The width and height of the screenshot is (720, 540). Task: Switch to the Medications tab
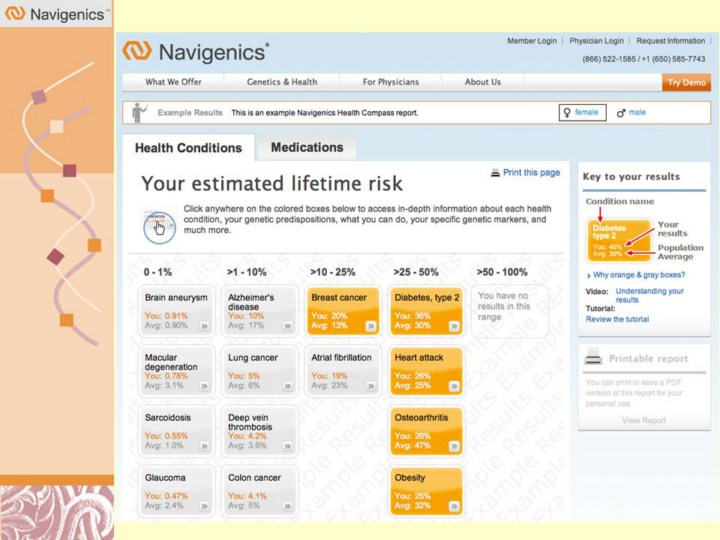click(x=306, y=148)
